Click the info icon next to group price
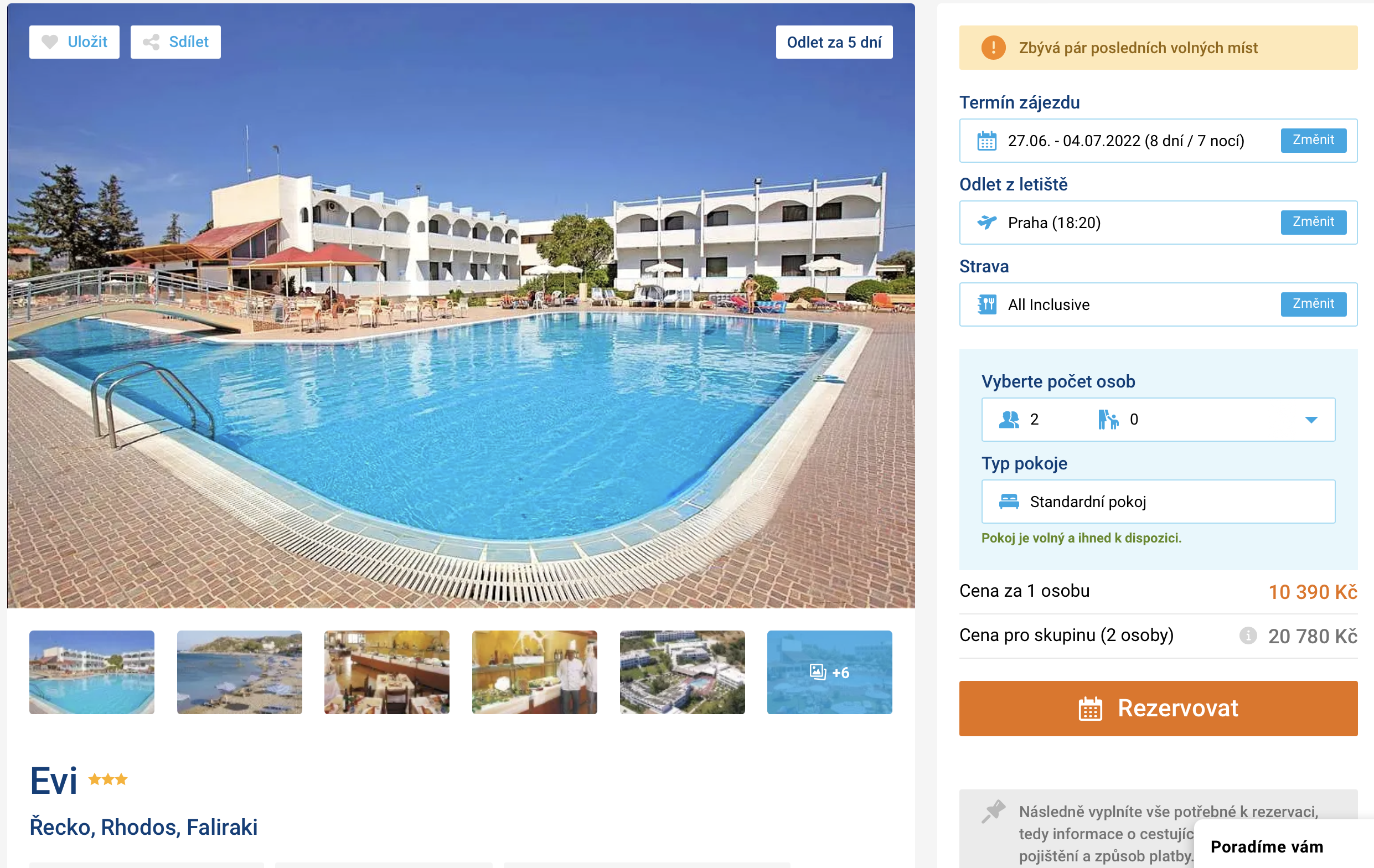 pos(1248,635)
